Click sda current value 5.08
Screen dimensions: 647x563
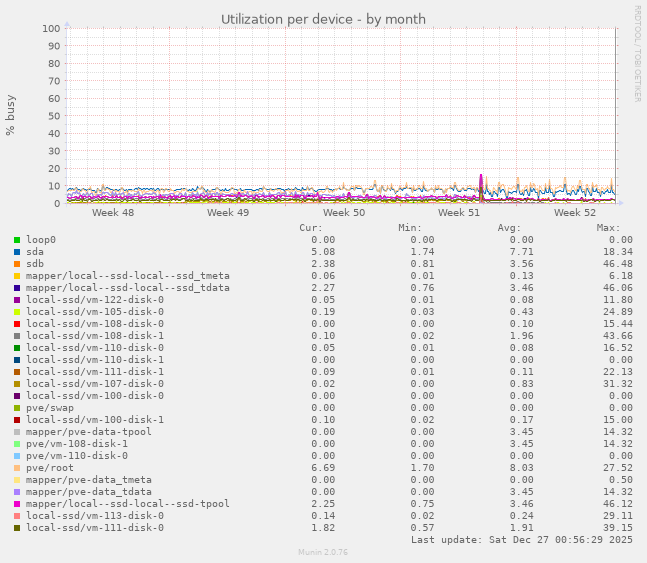point(323,252)
